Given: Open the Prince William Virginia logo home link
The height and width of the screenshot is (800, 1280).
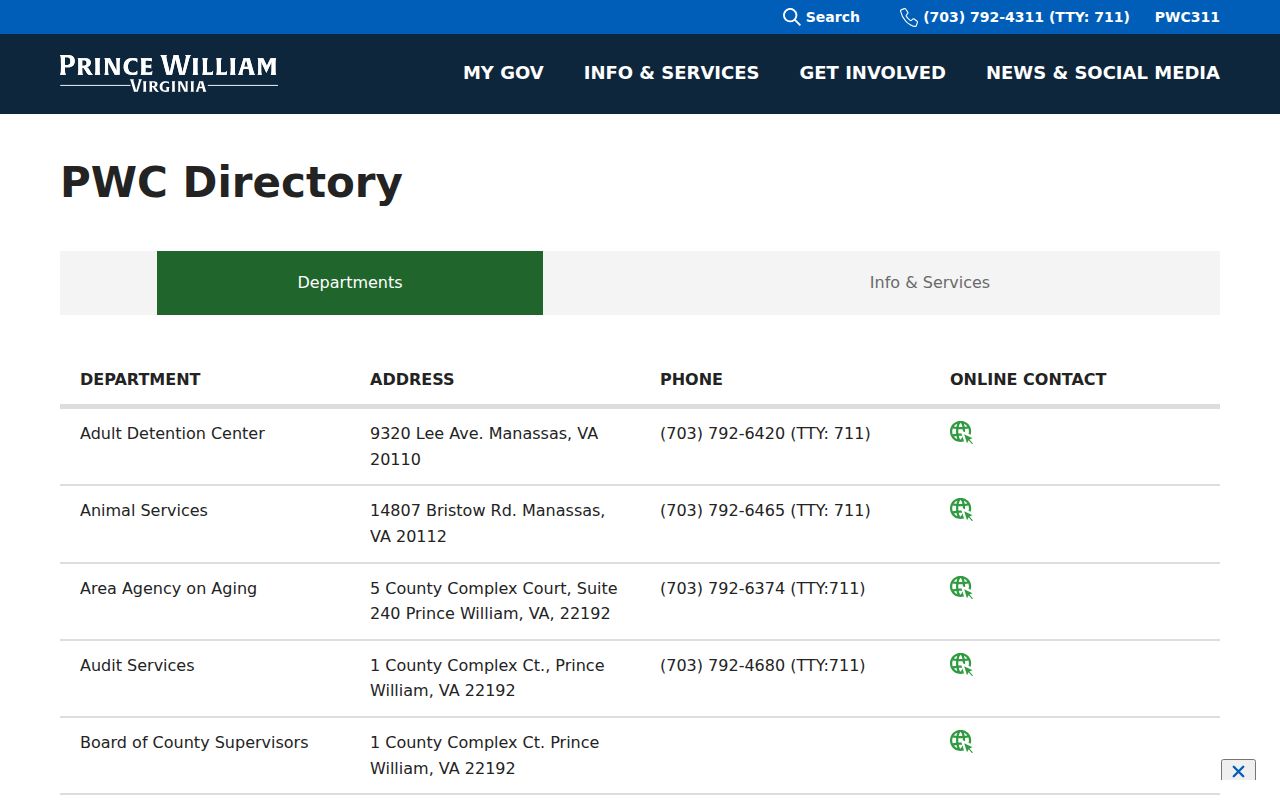Looking at the screenshot, I should tap(168, 73).
